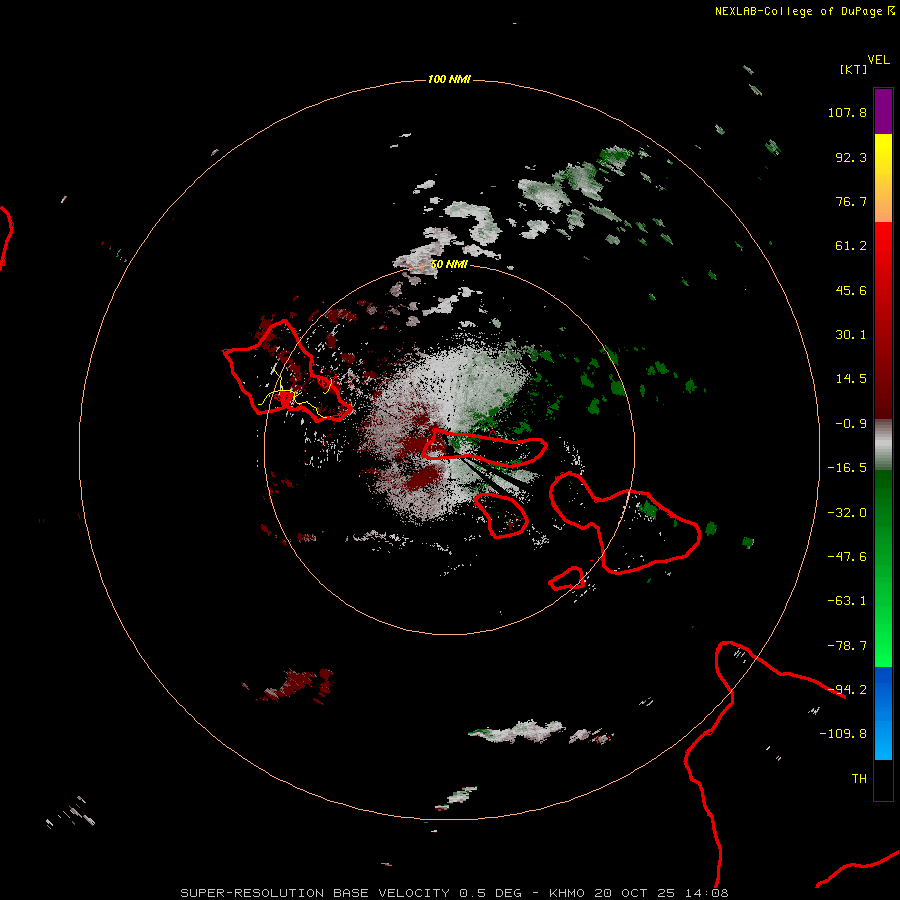The image size is (900, 900).
Task: Select the 107.8 legend value
Action: [x=847, y=112]
